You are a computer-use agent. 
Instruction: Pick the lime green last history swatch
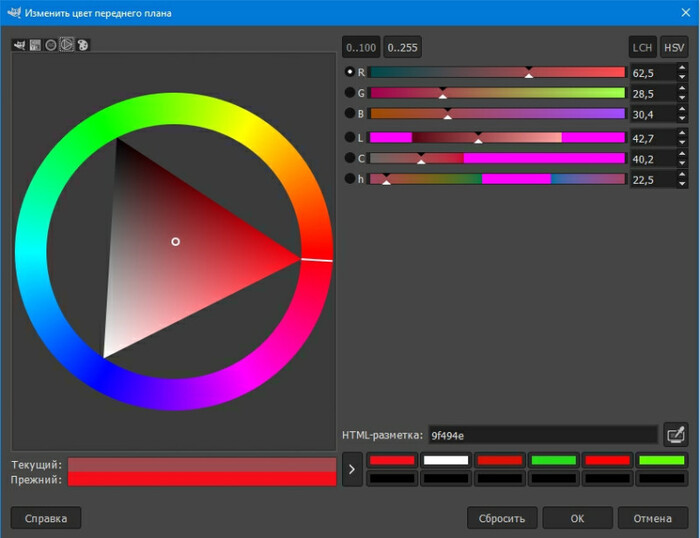(x=662, y=460)
